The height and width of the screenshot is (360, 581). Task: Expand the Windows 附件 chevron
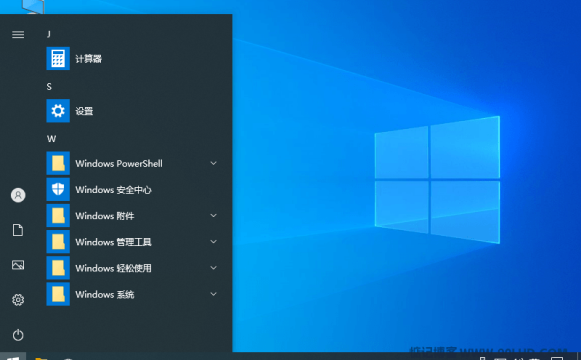click(x=213, y=215)
